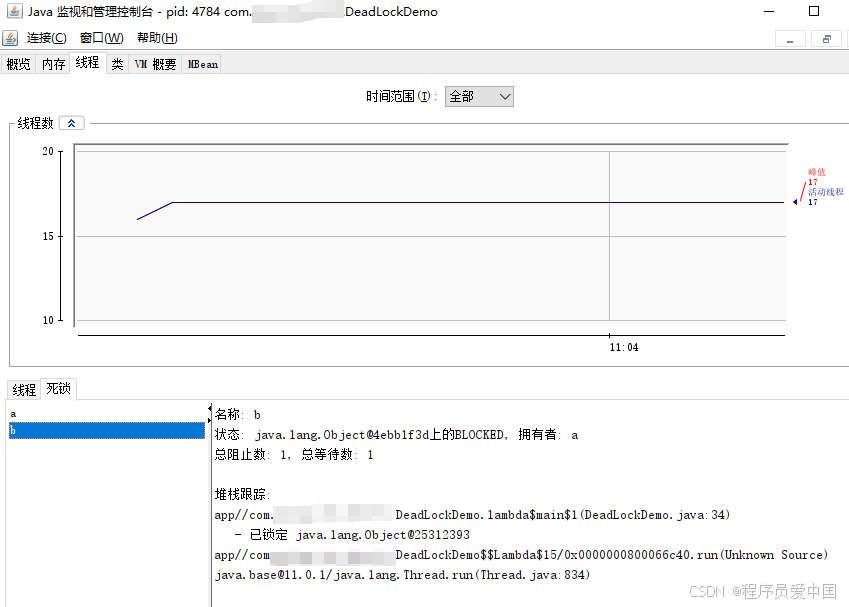Minimize the JConsole main window
This screenshot has width=849, height=607.
click(x=769, y=11)
